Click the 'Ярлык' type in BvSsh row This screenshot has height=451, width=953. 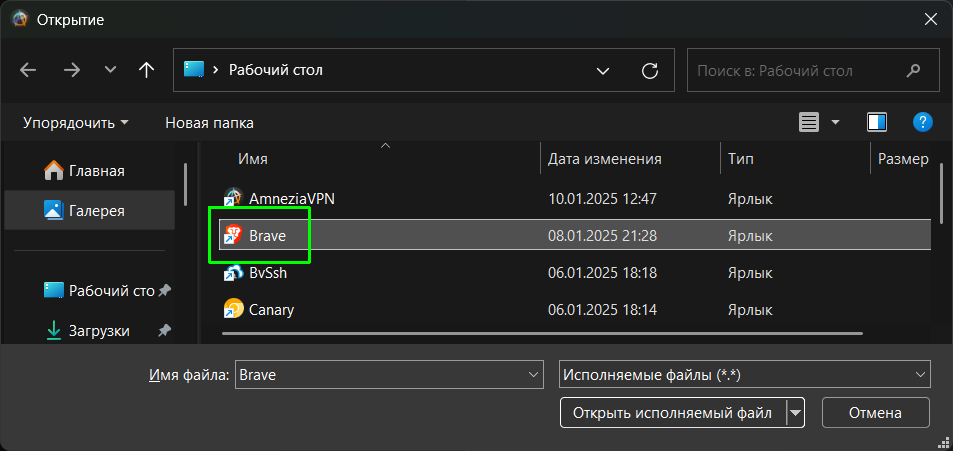(x=750, y=273)
